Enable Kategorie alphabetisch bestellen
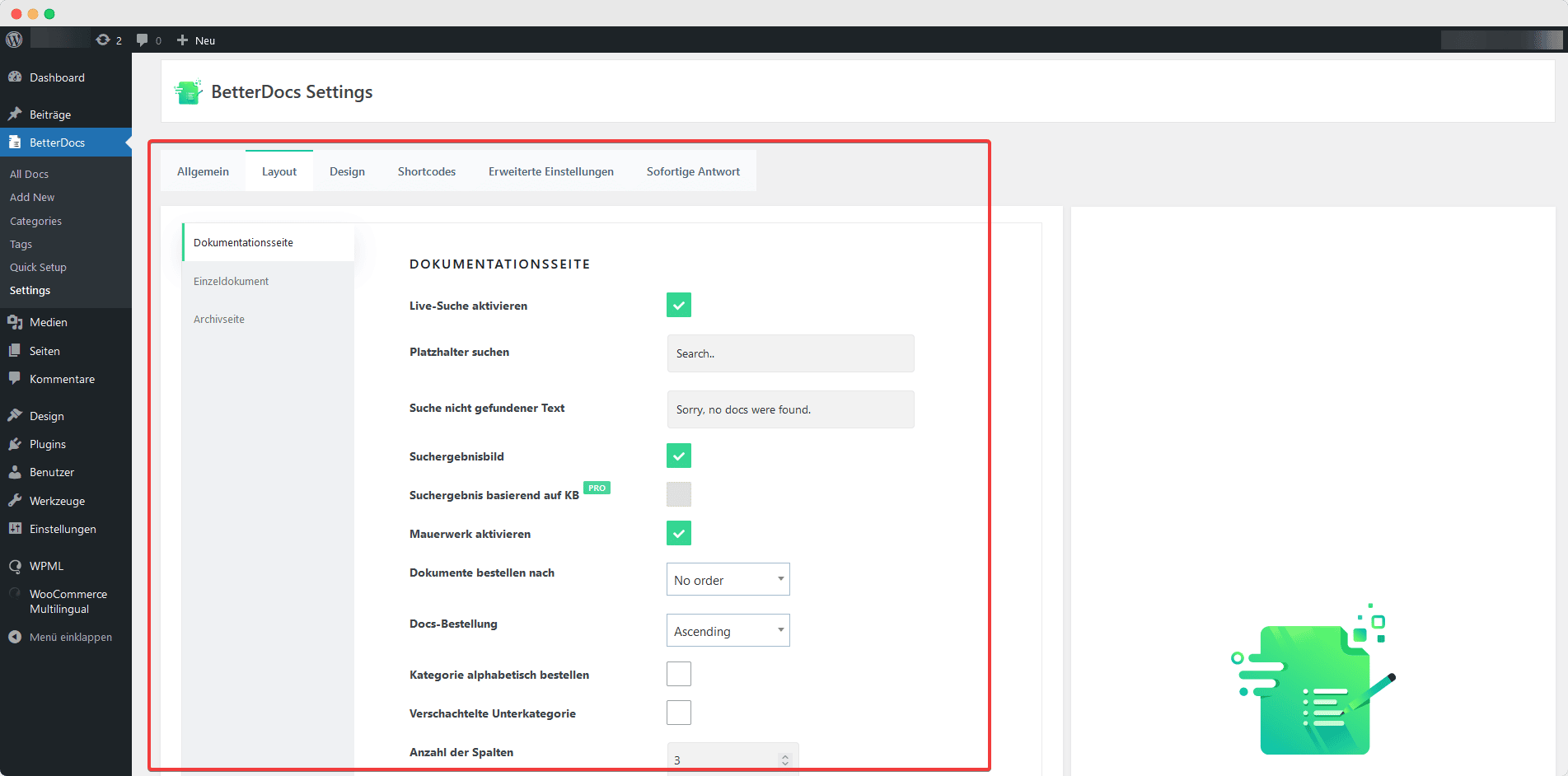The image size is (1568, 776). coord(678,674)
